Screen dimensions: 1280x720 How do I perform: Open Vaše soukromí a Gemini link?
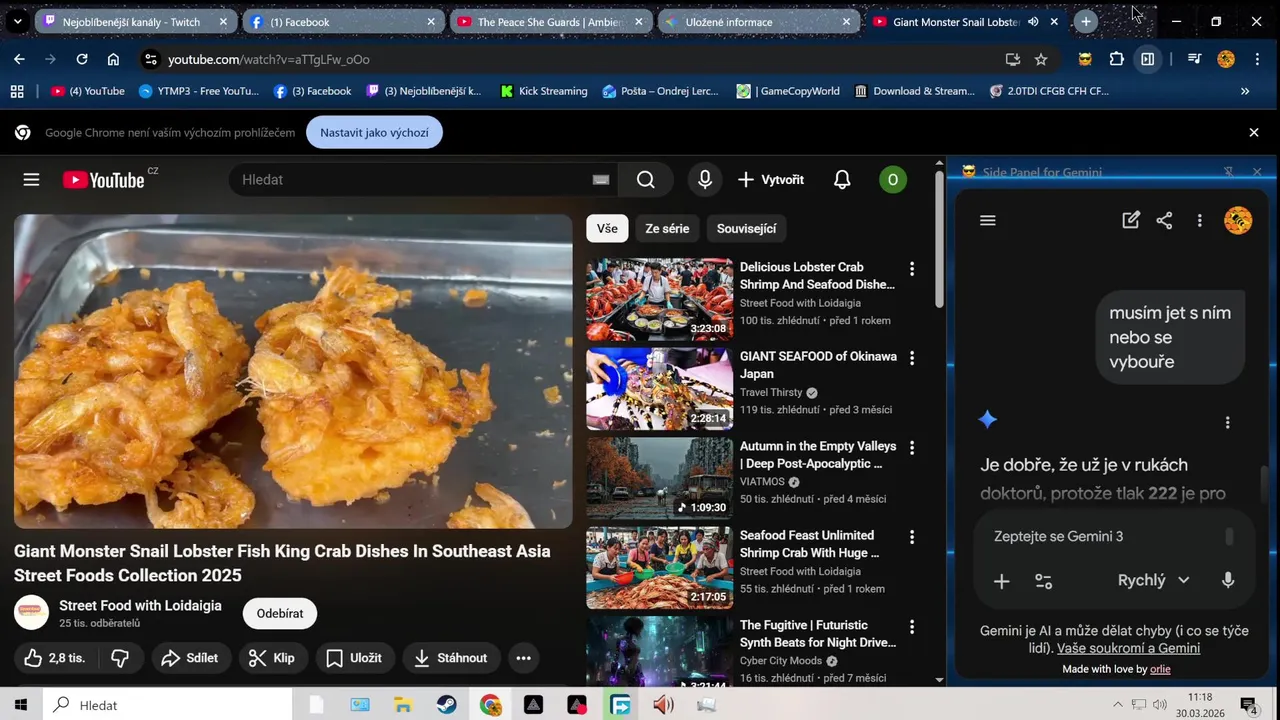[1128, 648]
